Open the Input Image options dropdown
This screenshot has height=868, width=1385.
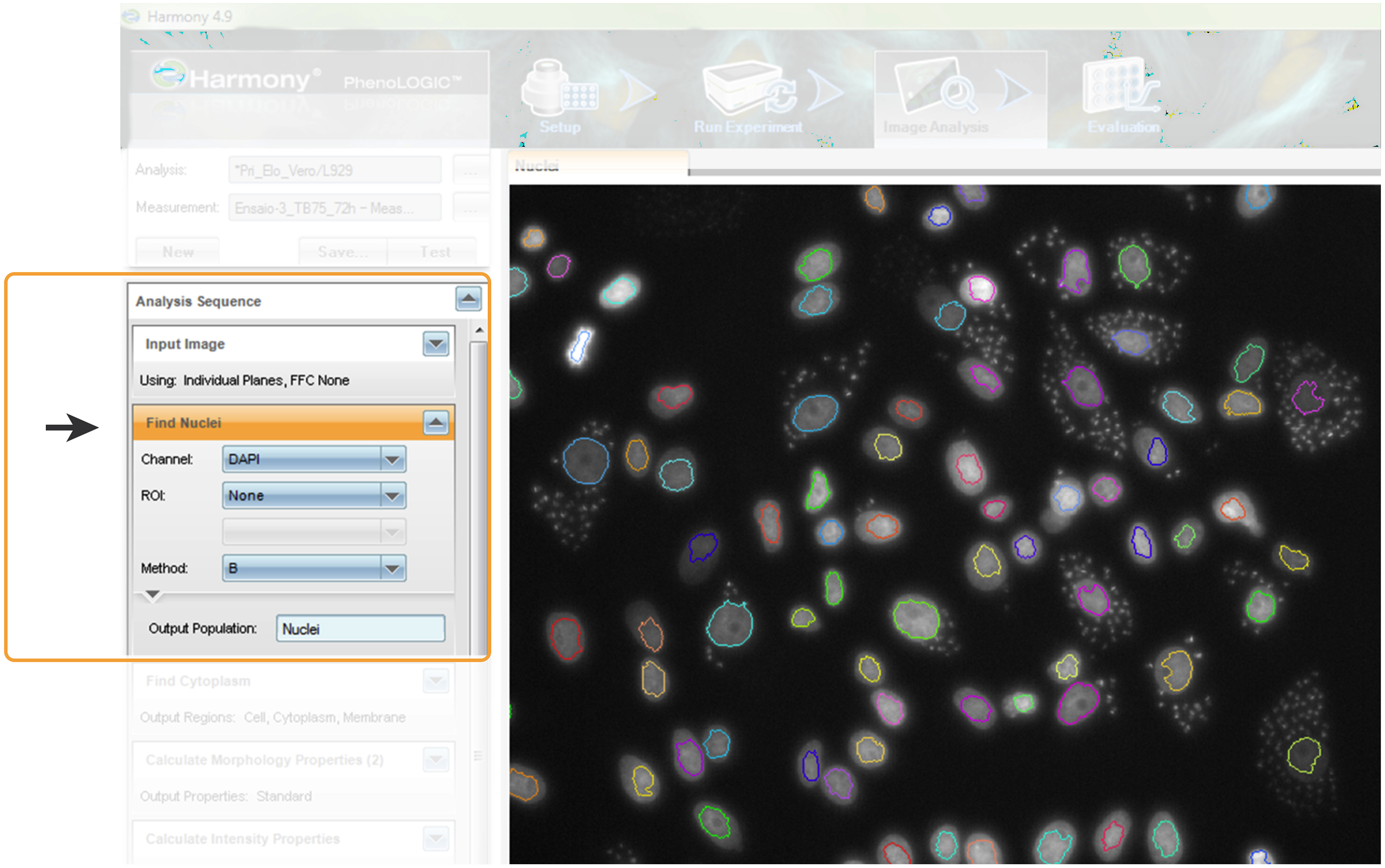click(435, 344)
